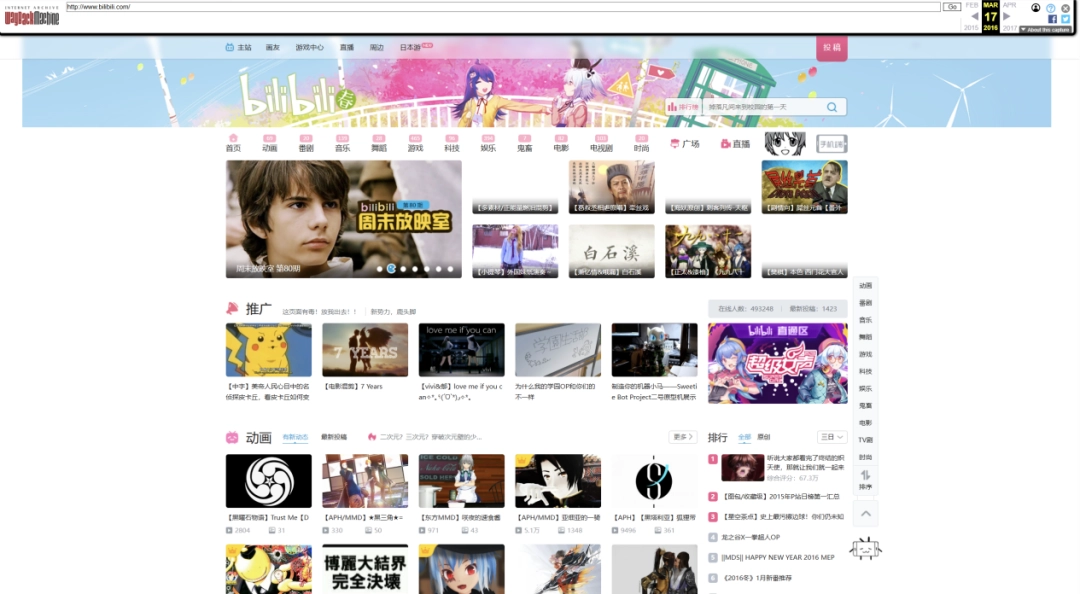Open ranking item 龙之谷X一拳超人OP

750,537
